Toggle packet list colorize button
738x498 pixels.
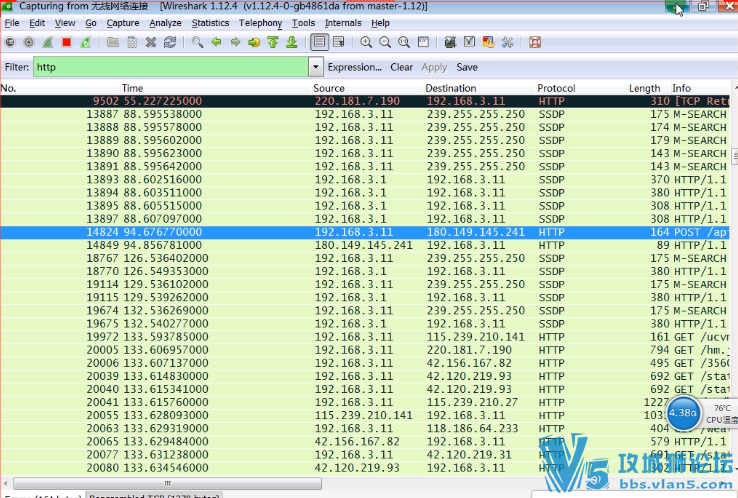(x=319, y=42)
